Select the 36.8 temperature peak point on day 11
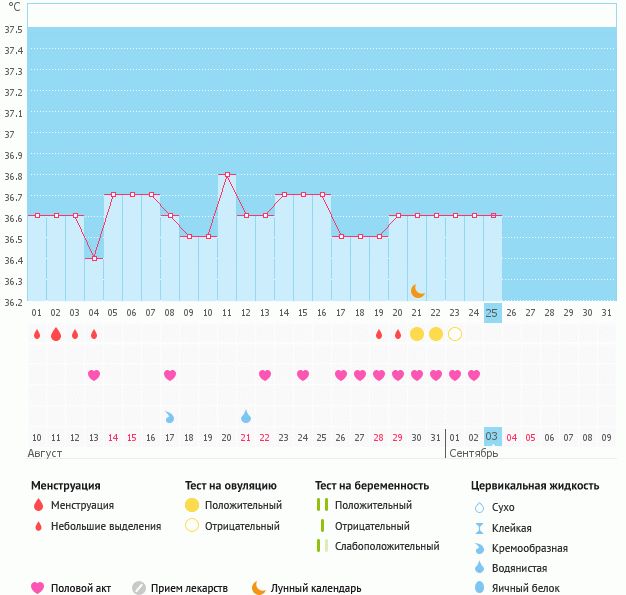The image size is (626, 595). pos(227,175)
